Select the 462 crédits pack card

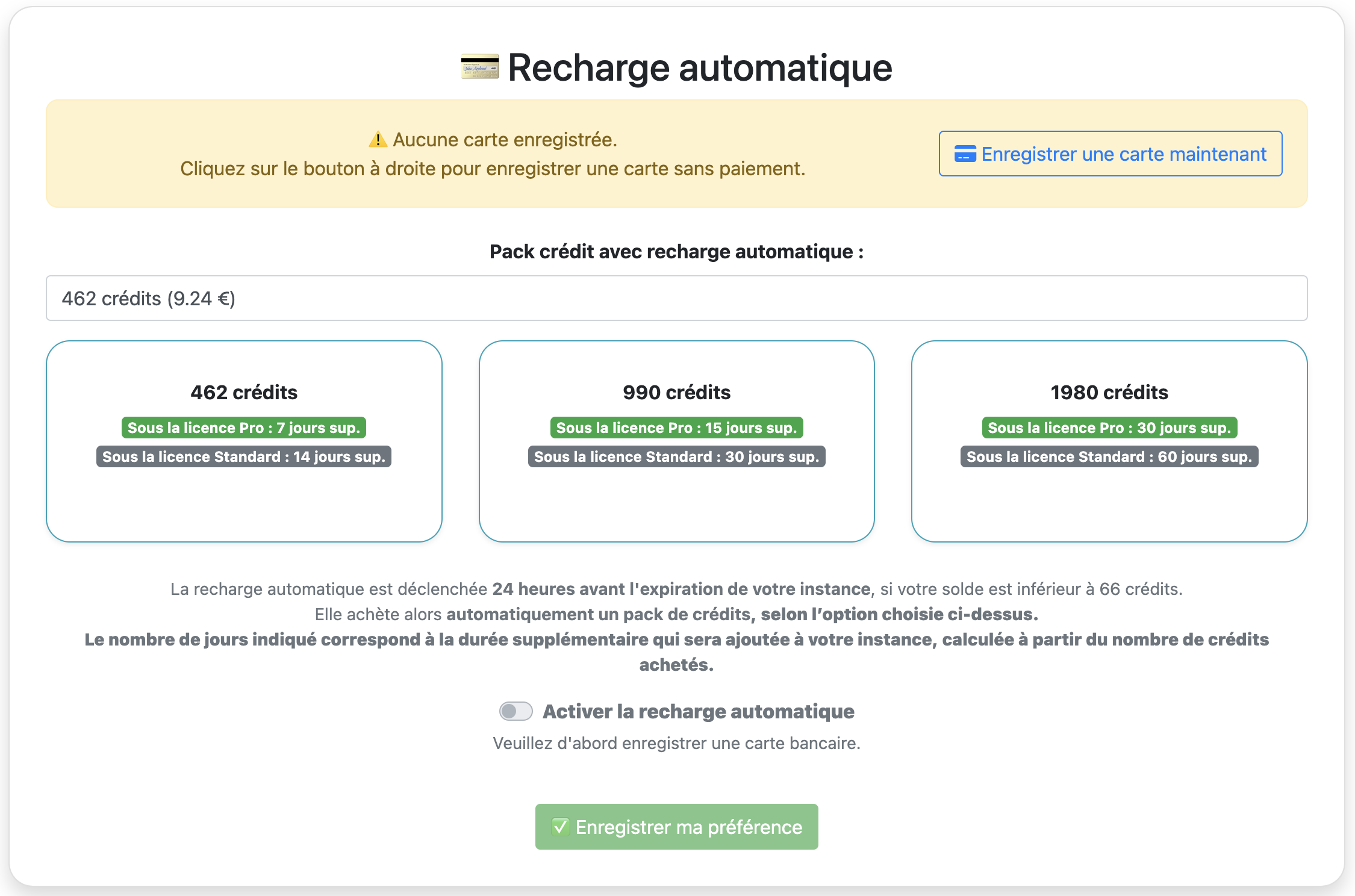tap(244, 441)
